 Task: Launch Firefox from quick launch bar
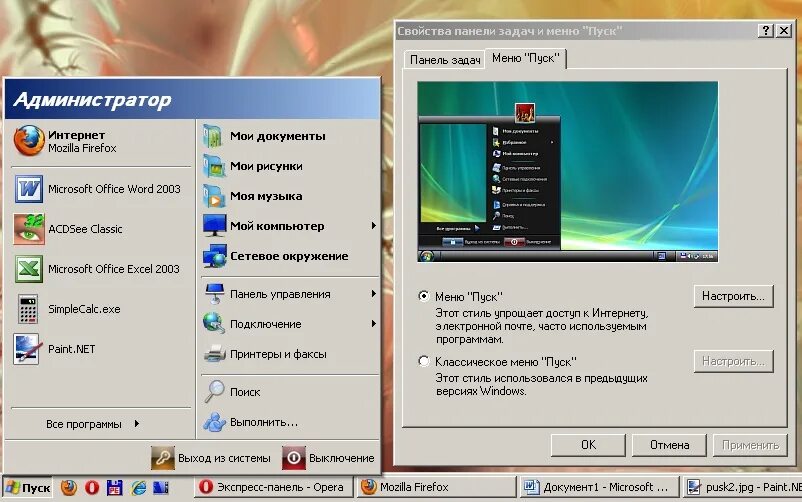69,487
